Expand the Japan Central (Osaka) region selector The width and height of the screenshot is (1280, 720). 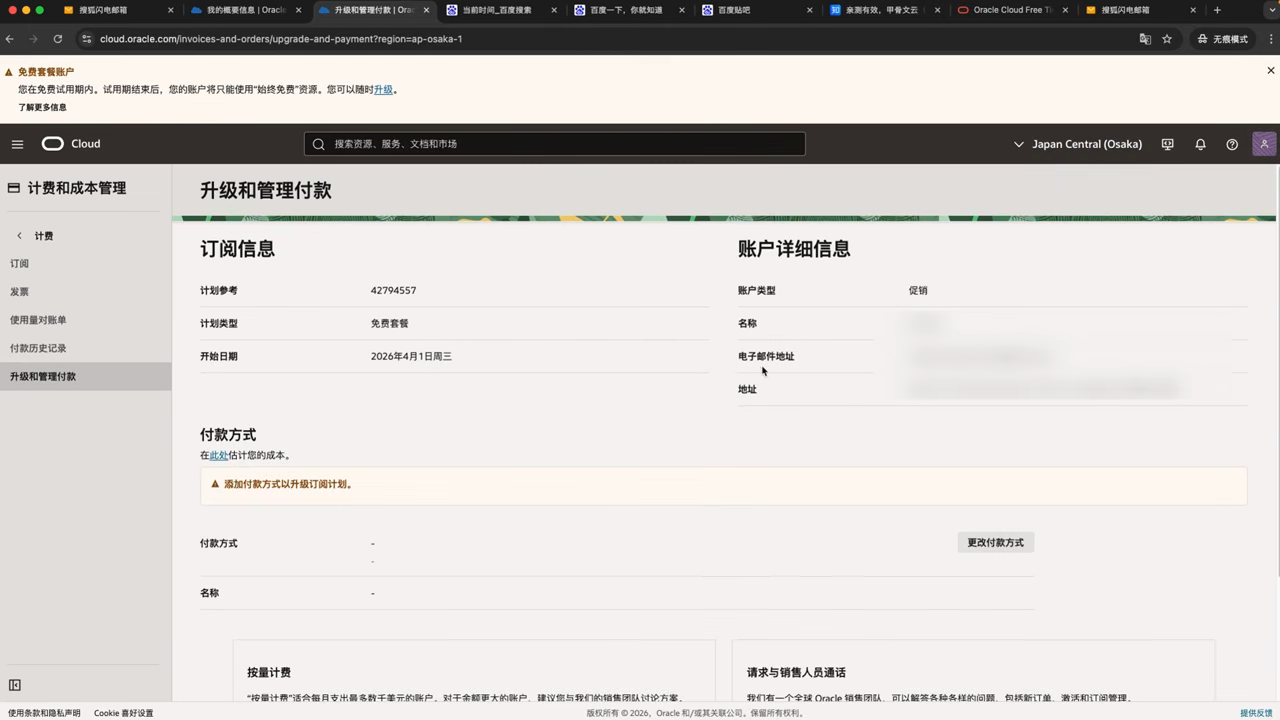point(1078,144)
